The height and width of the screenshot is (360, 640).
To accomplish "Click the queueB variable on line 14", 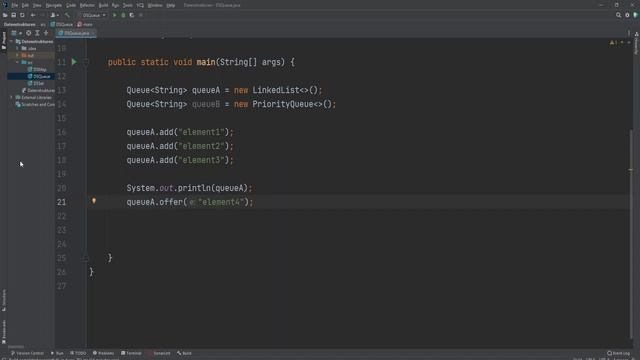I will 206,104.
